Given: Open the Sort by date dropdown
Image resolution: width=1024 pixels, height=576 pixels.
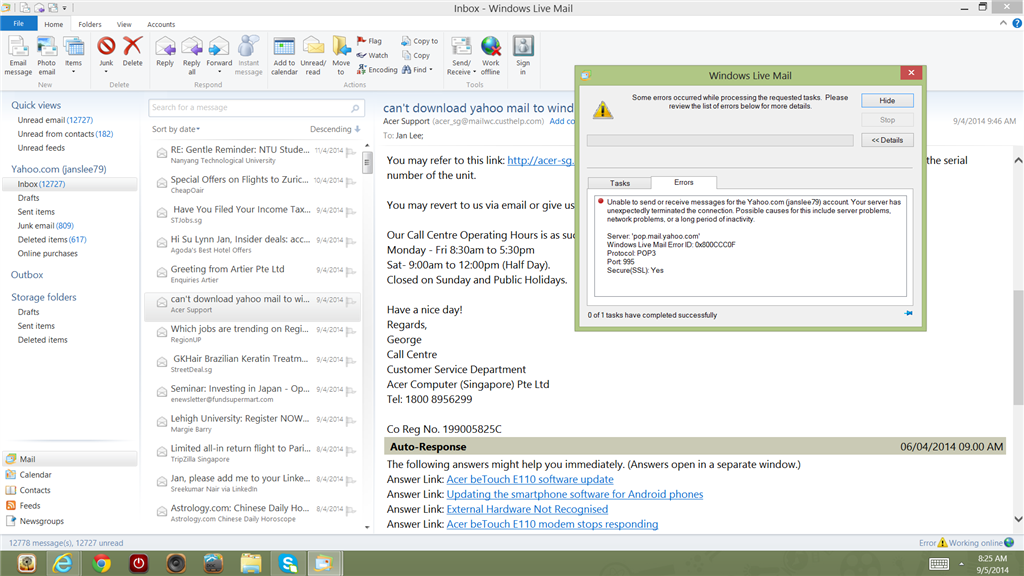Looking at the screenshot, I should pyautogui.click(x=176, y=129).
